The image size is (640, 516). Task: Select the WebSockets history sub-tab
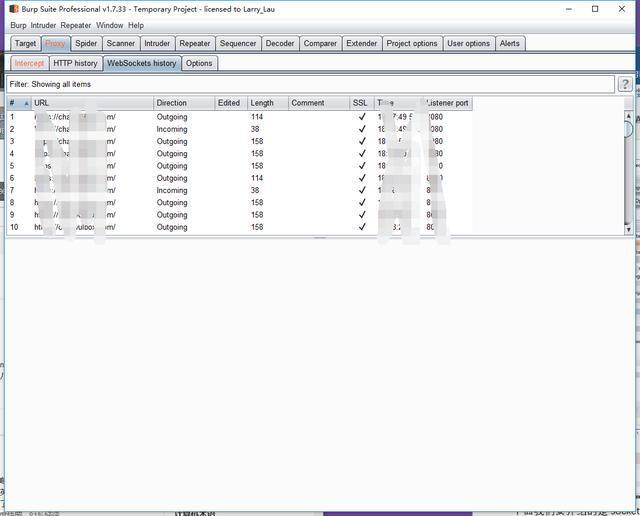point(142,63)
